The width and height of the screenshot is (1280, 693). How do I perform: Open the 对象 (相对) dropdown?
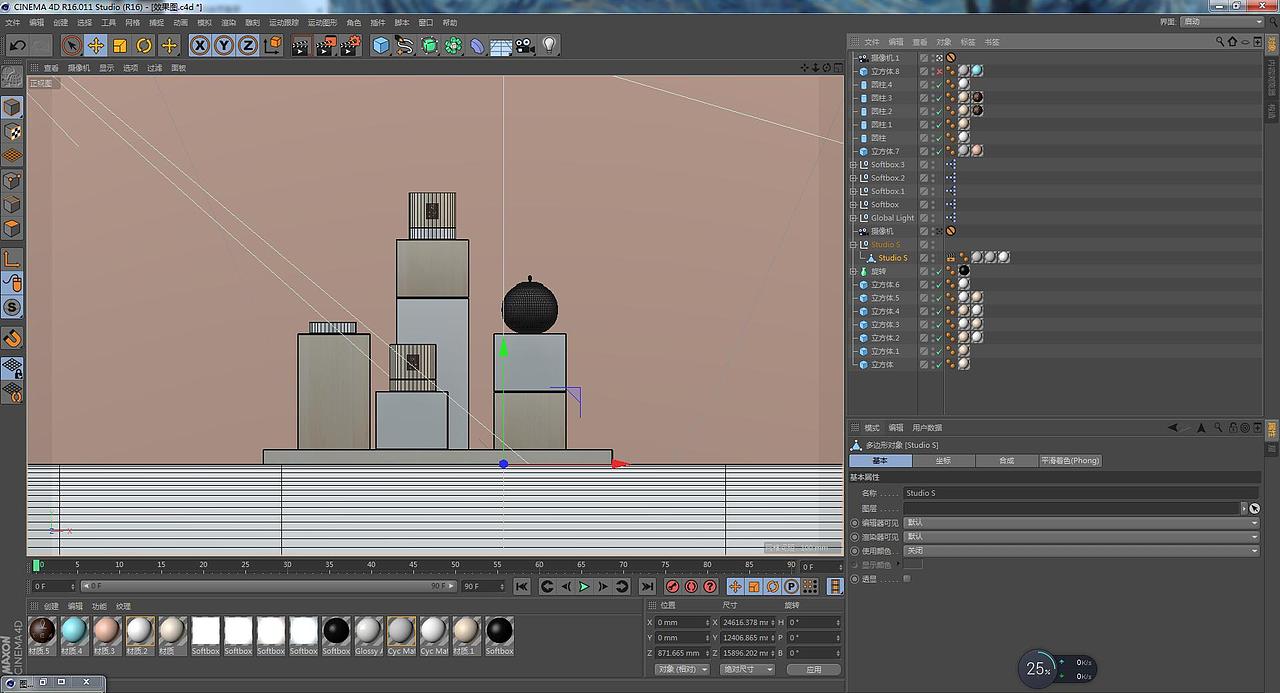pos(682,669)
